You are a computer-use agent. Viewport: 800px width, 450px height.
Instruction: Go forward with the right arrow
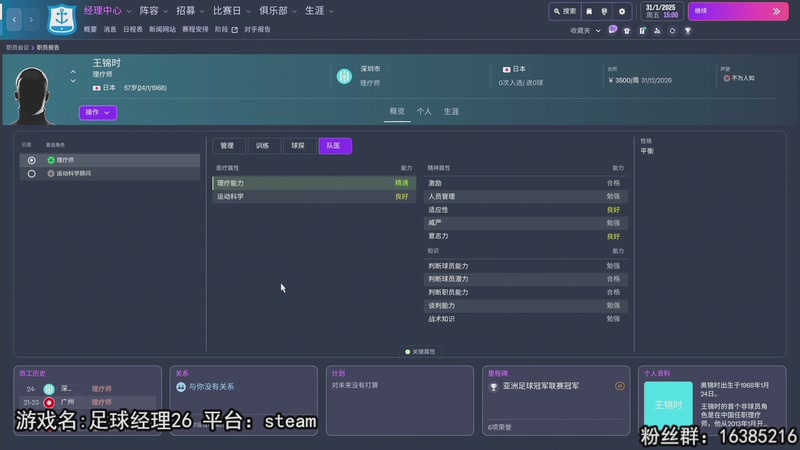point(31,19)
